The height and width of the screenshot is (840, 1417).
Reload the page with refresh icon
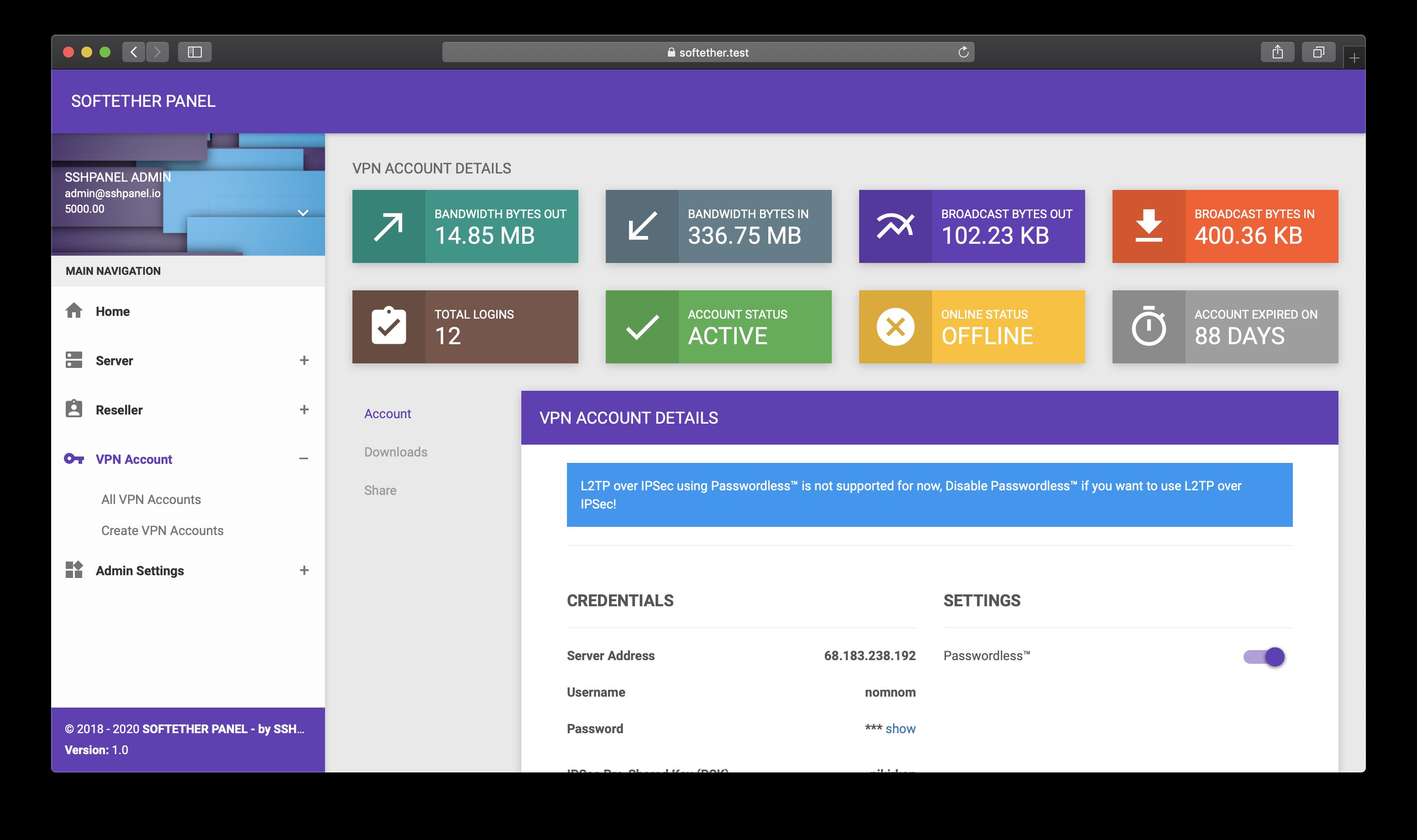coord(963,52)
